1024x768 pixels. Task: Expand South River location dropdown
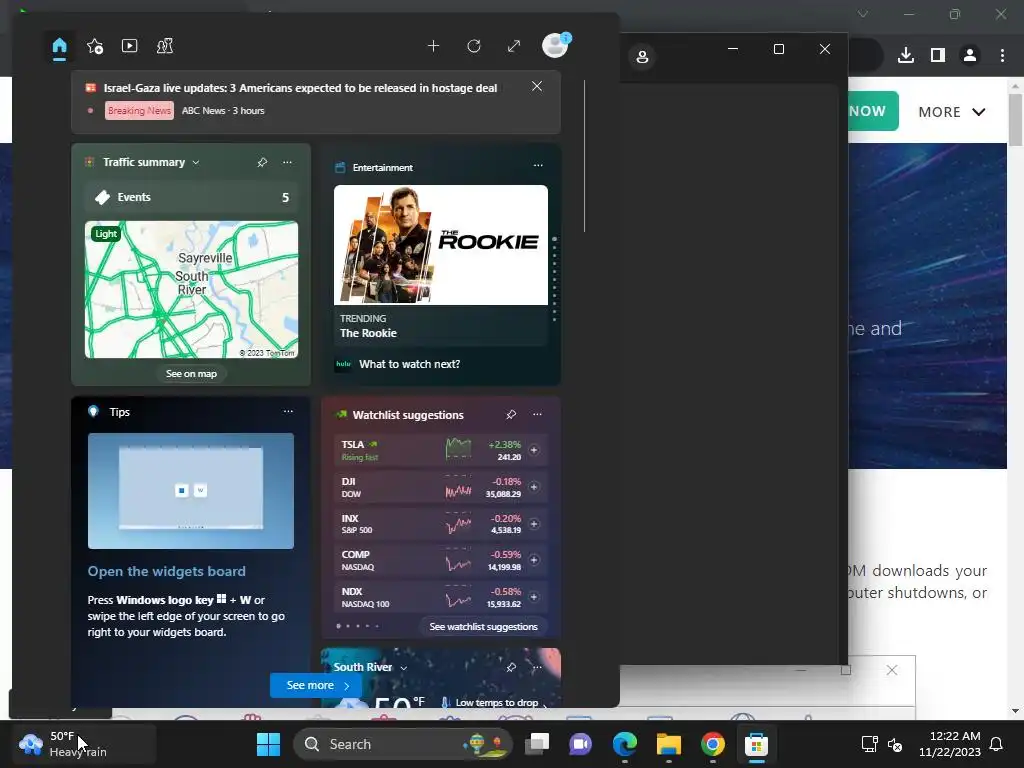pyautogui.click(x=404, y=667)
